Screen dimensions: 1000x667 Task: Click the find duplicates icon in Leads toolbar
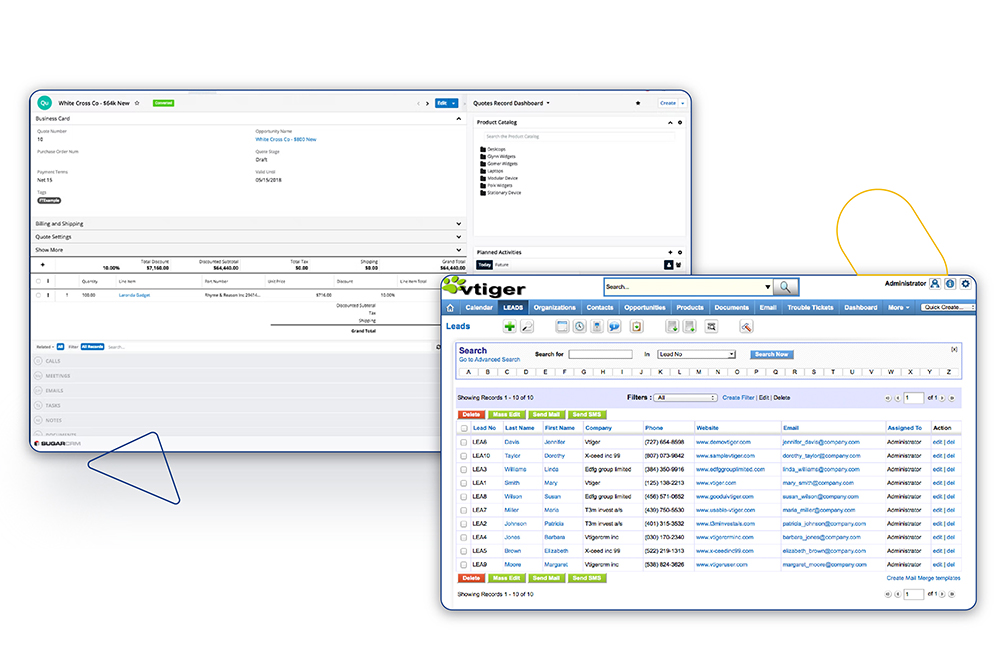(711, 326)
